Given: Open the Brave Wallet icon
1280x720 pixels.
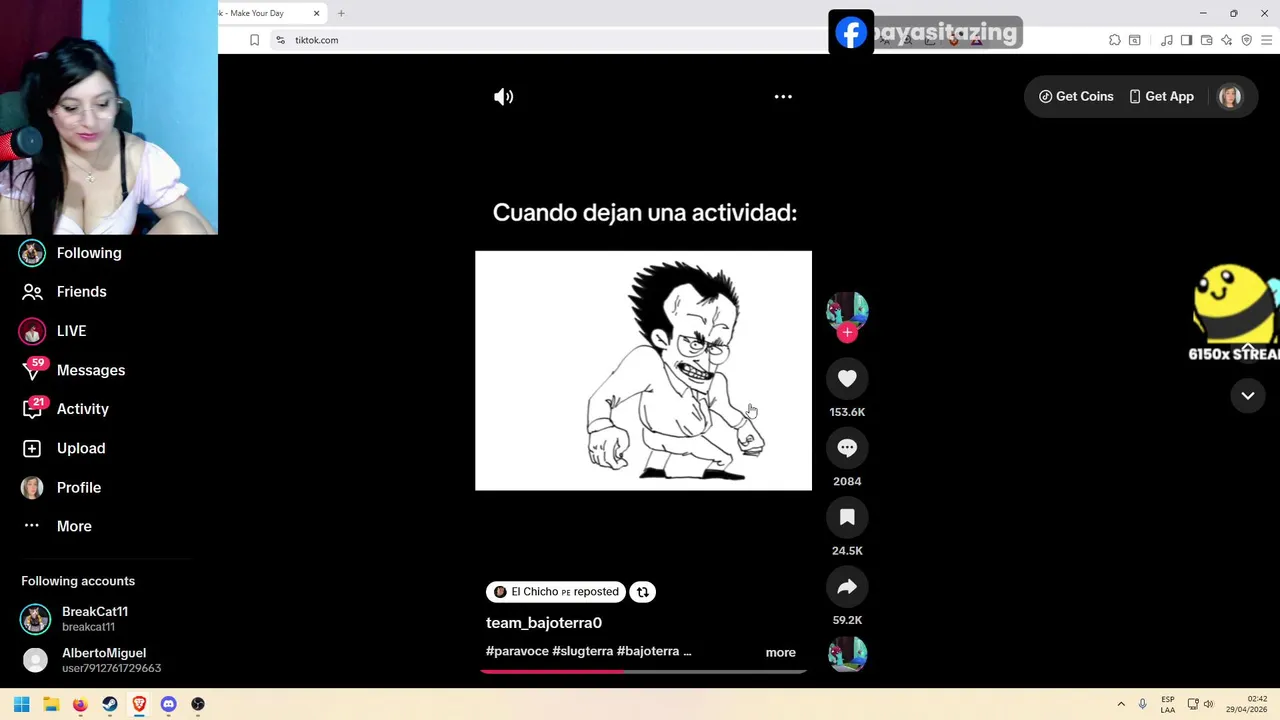Looking at the screenshot, I should click(x=1207, y=40).
